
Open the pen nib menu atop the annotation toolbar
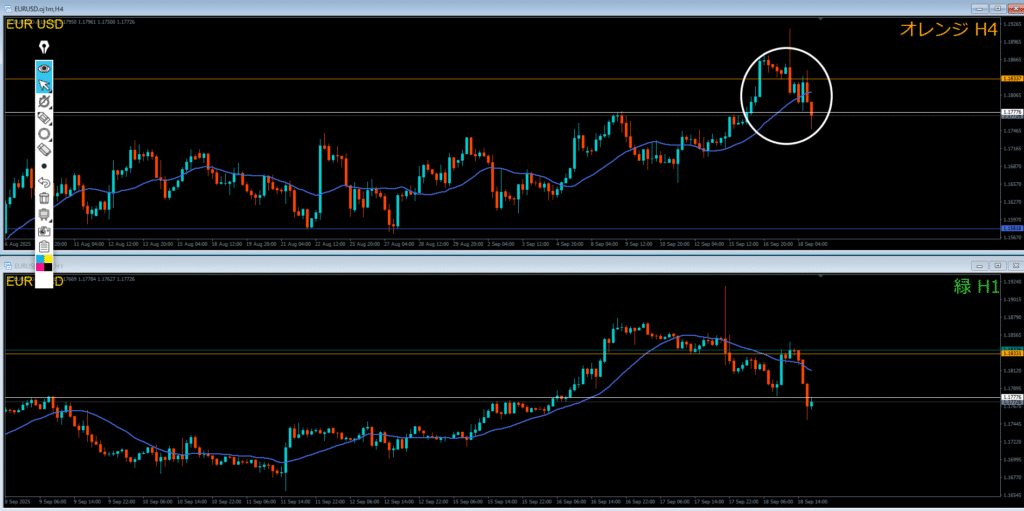click(x=44, y=48)
